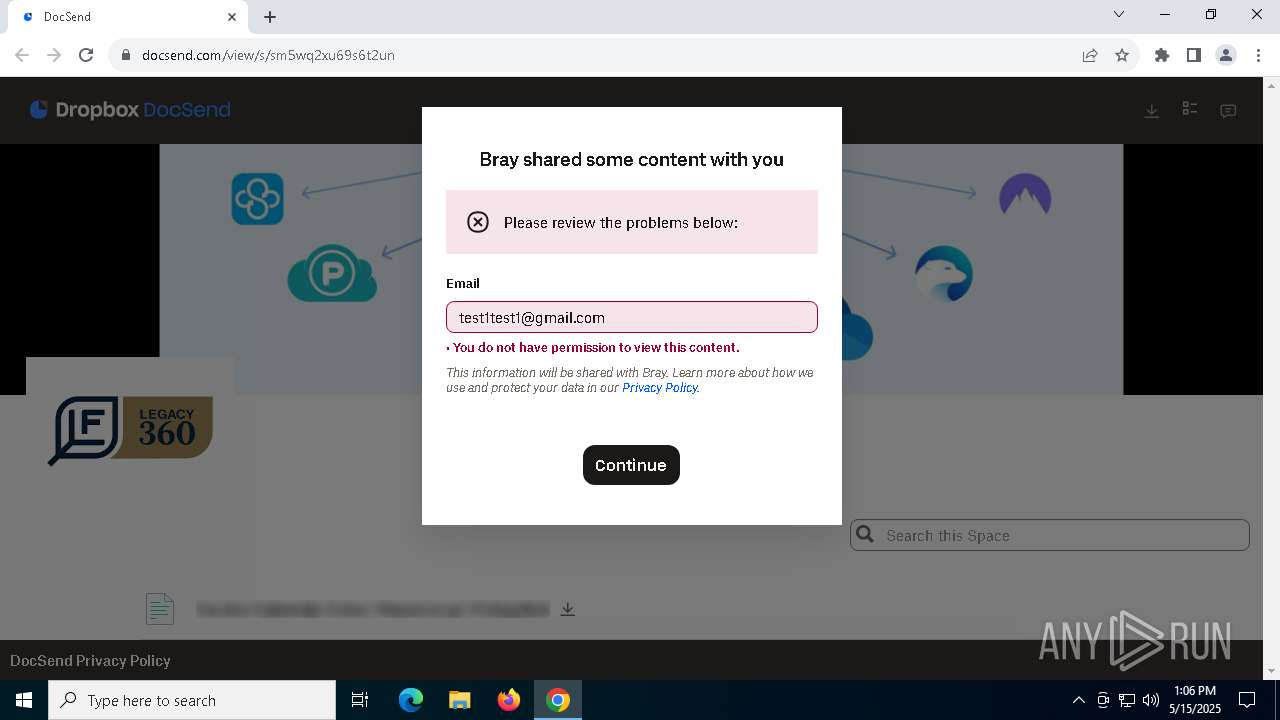Click the Windows taskbar search box

click(x=192, y=700)
